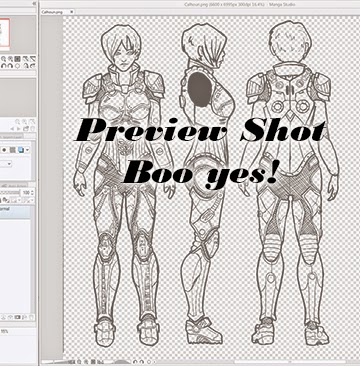Adjust the layer opacity slider
This screenshot has height=366, width=360.
[x=10, y=192]
